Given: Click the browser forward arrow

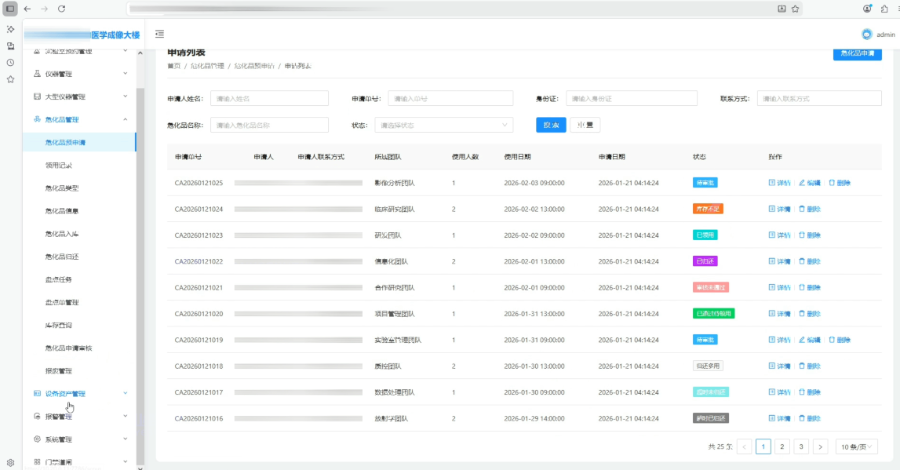Looking at the screenshot, I should click(x=44, y=9).
